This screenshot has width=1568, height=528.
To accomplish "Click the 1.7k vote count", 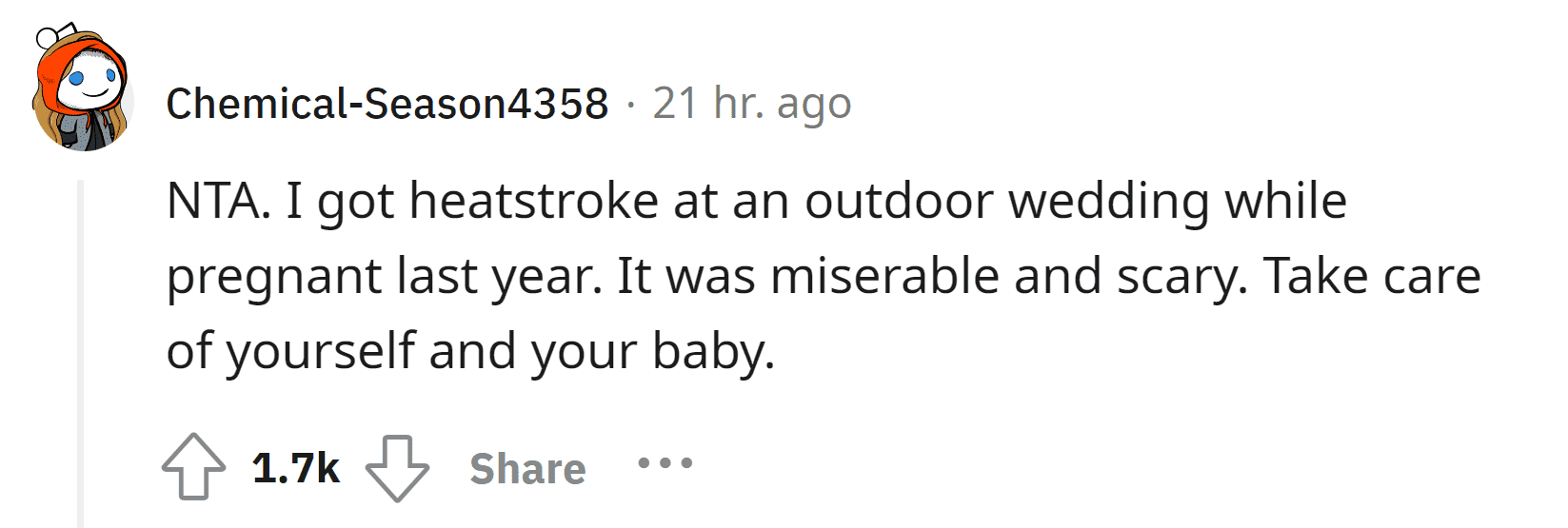I will point(296,468).
